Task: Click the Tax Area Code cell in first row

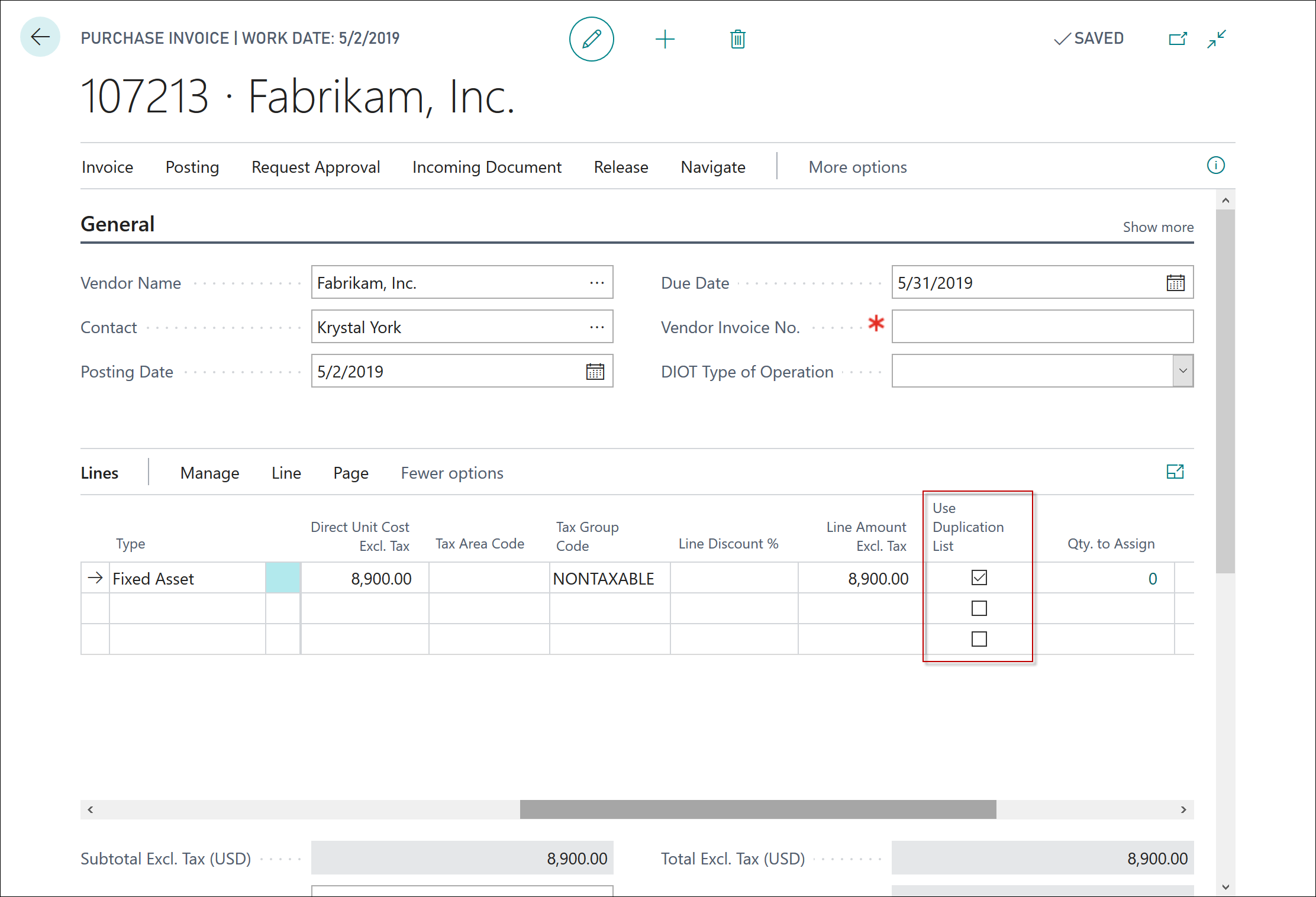Action: 489,578
